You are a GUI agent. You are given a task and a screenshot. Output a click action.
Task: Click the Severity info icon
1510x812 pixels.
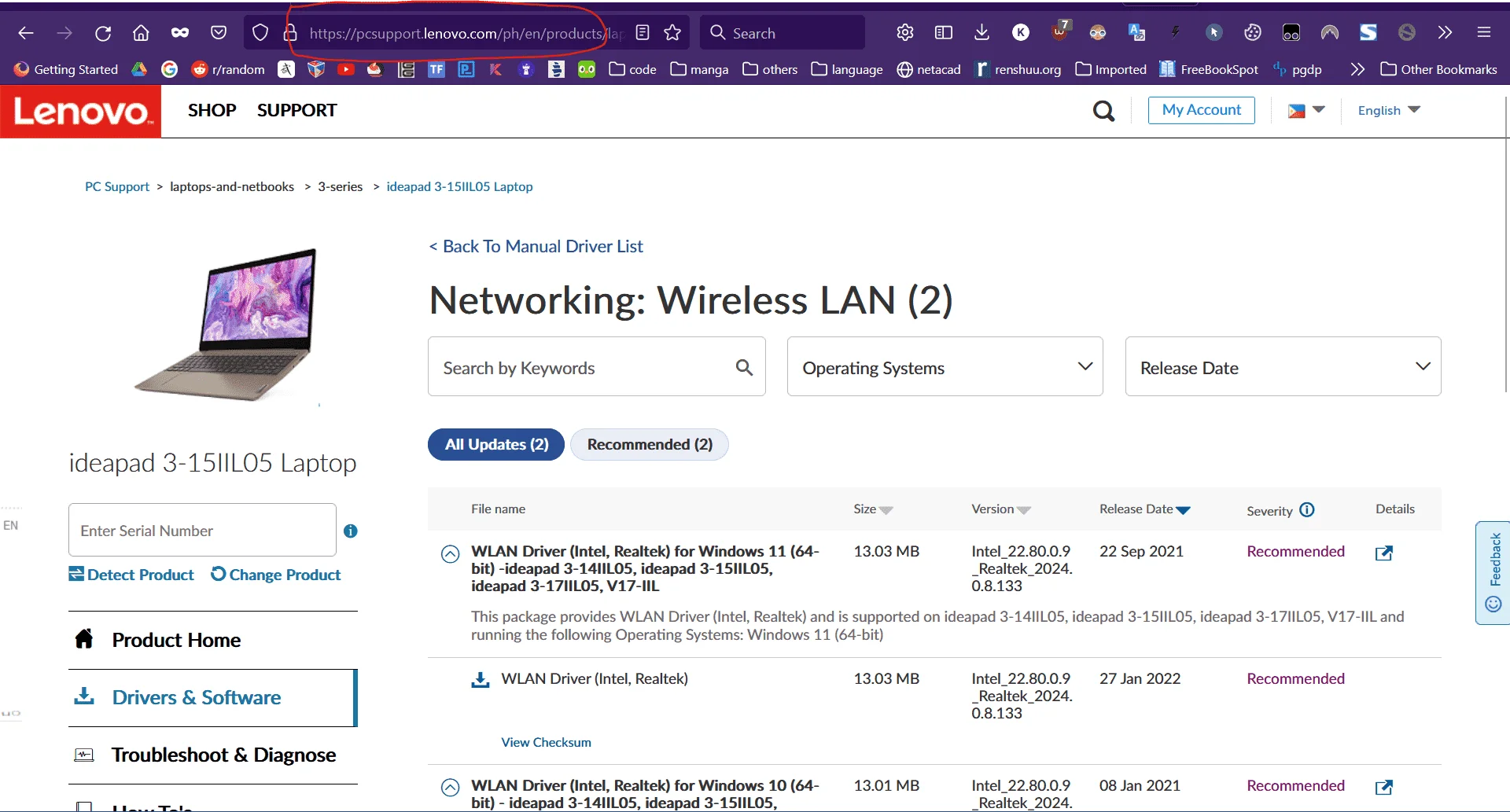tap(1307, 509)
